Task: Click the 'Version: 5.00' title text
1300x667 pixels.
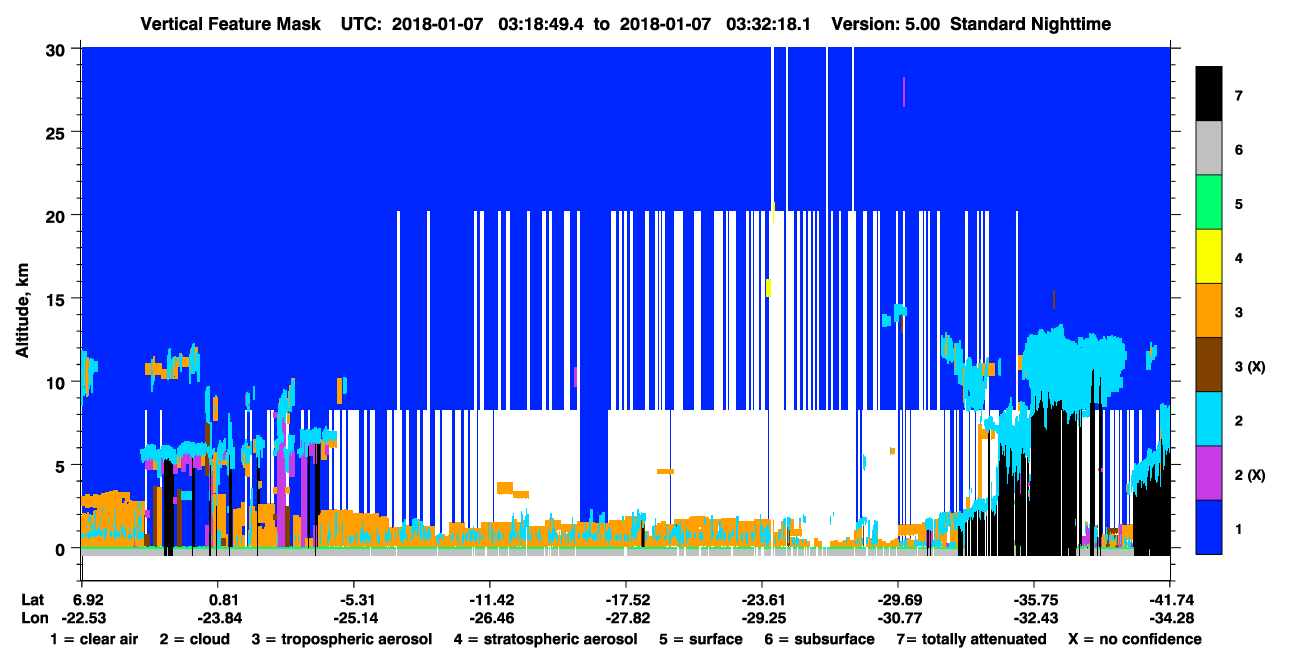Action: point(887,24)
